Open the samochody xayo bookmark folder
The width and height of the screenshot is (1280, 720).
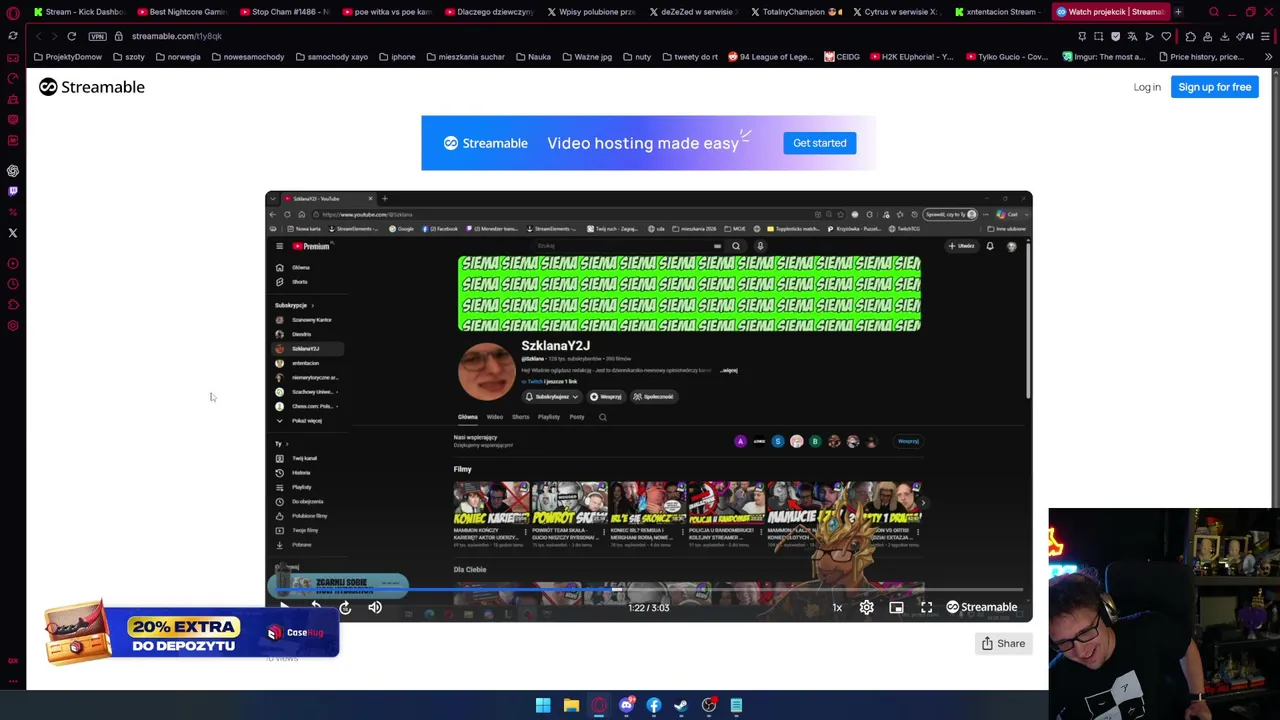click(332, 57)
